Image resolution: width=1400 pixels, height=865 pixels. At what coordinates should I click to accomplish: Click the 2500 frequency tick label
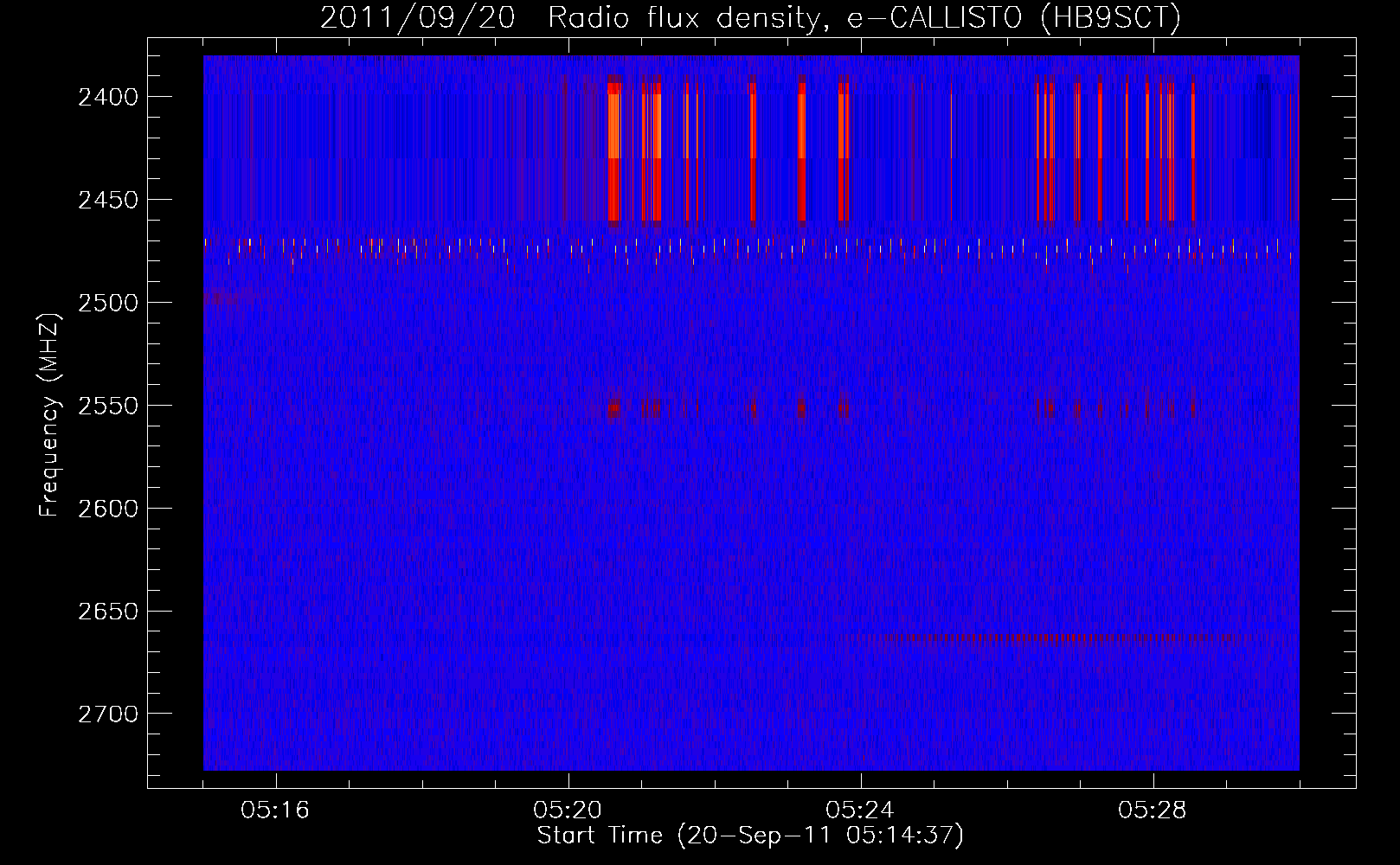[x=108, y=303]
